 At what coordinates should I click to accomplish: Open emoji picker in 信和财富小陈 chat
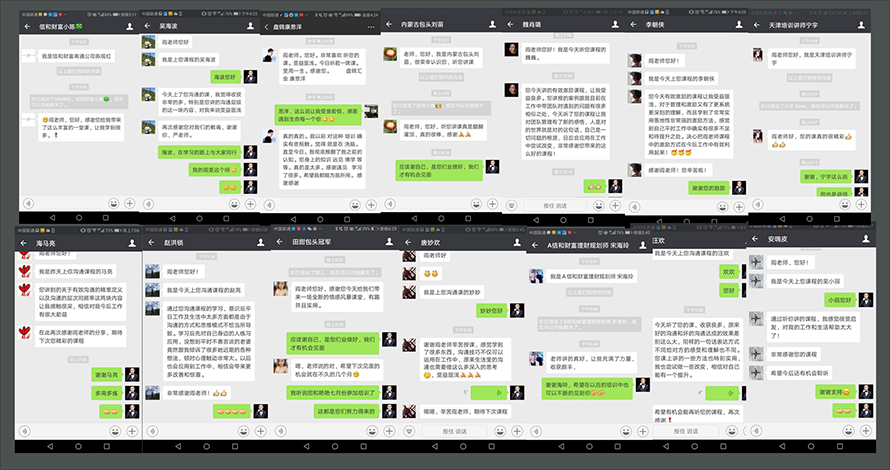click(x=113, y=203)
